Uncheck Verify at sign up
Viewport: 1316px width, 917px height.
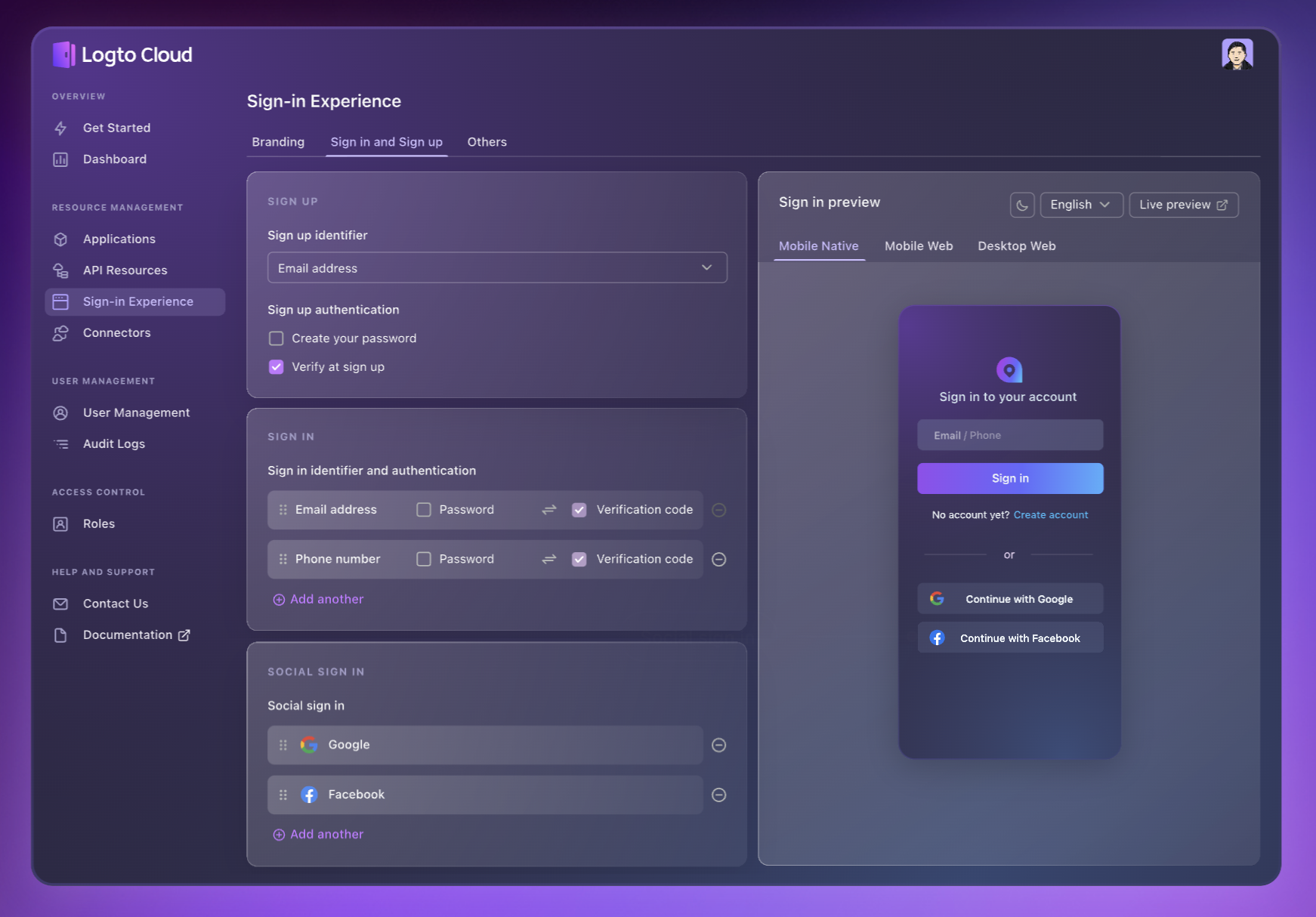pos(276,367)
